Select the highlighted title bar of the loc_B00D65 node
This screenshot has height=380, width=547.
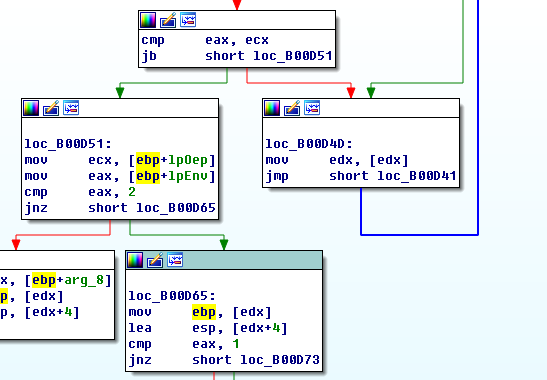click(x=224, y=260)
